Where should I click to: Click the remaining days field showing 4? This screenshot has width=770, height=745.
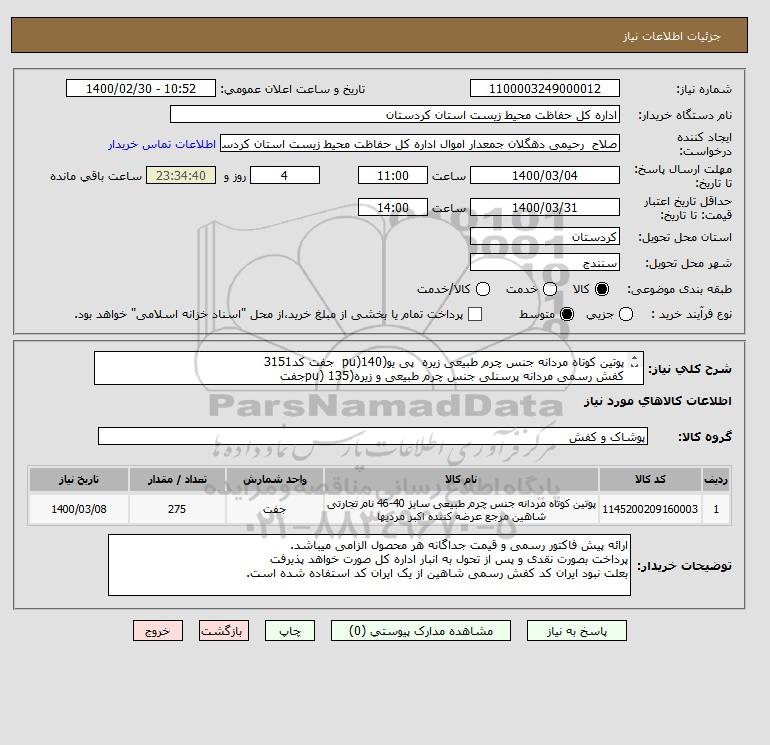coord(285,175)
